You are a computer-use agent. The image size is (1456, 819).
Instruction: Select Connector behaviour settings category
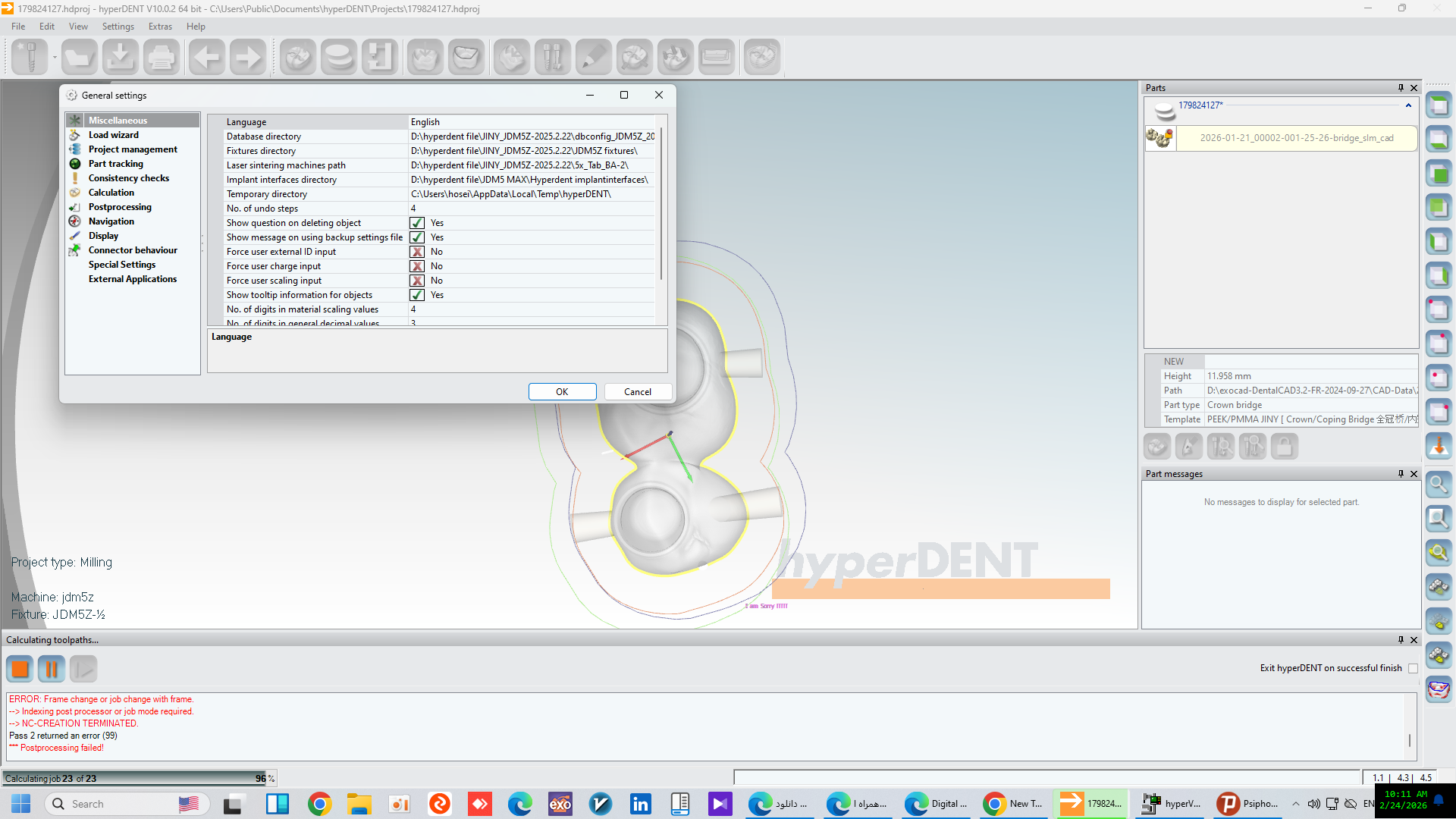point(133,250)
